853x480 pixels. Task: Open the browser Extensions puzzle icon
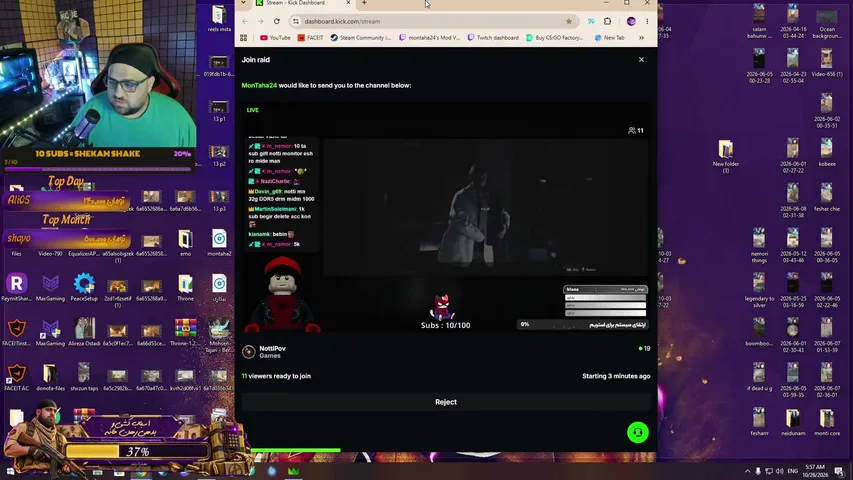click(608, 21)
